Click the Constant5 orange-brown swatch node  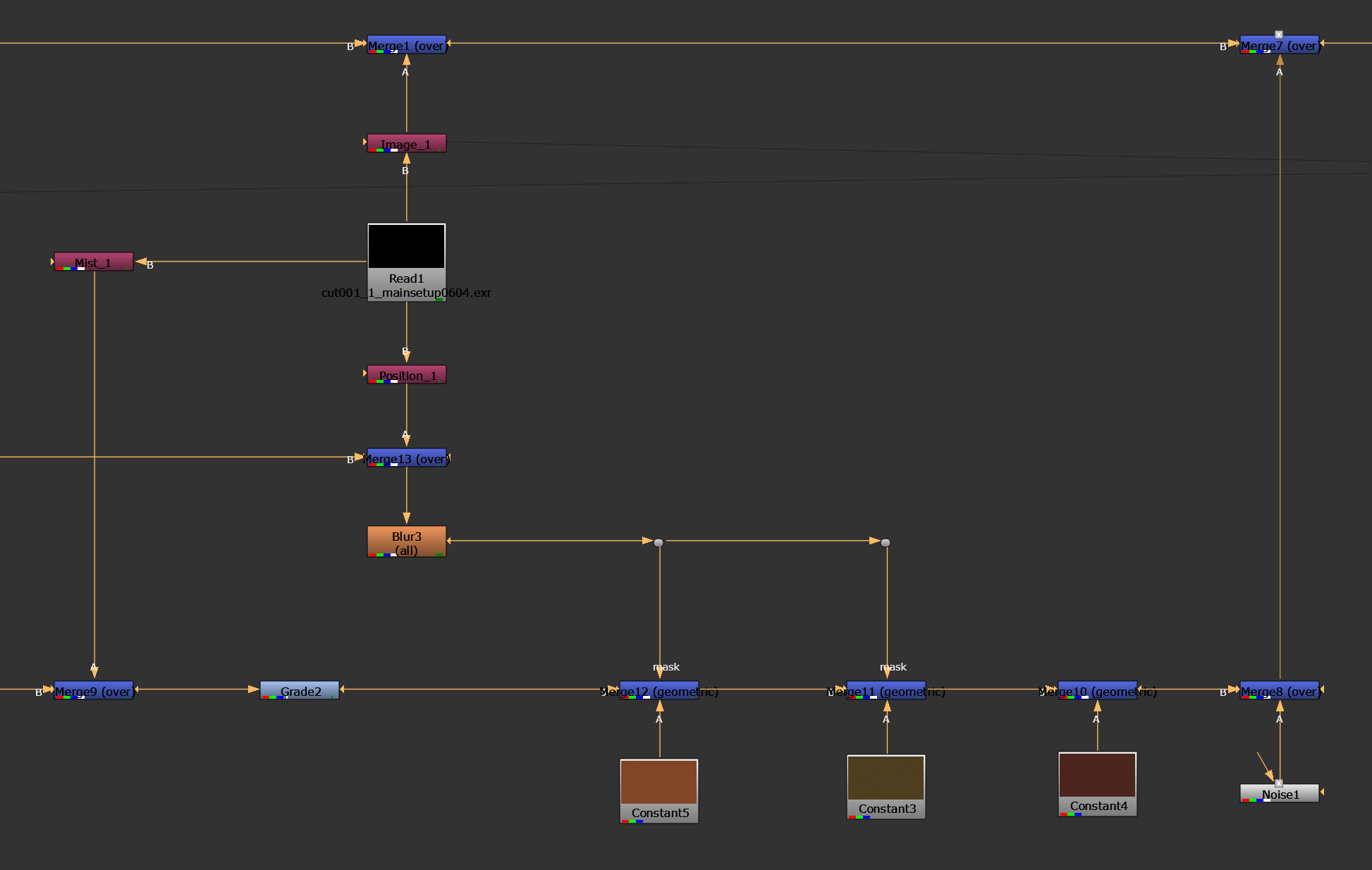tap(659, 791)
